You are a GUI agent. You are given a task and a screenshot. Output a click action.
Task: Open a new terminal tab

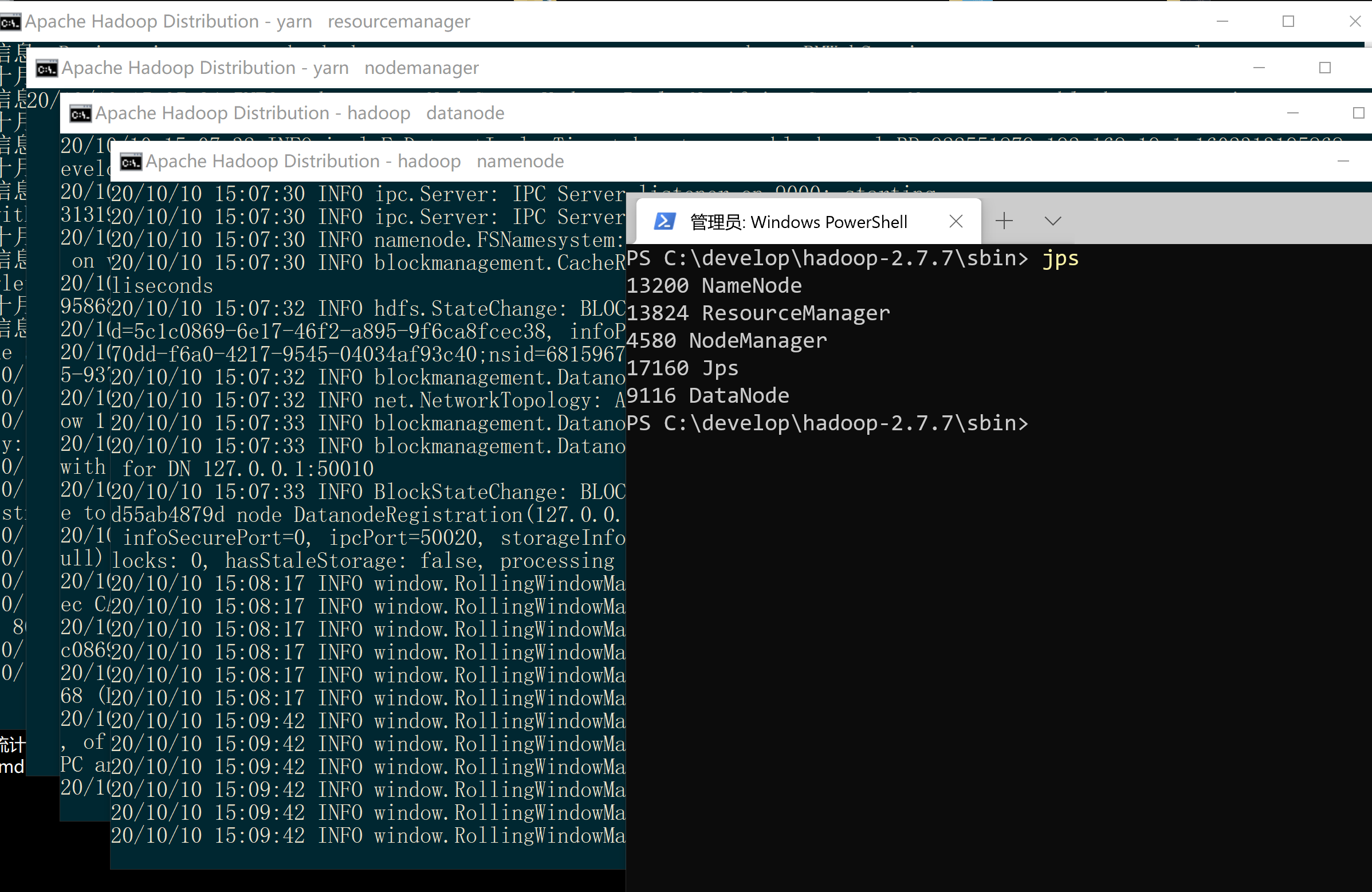pyautogui.click(x=1004, y=221)
